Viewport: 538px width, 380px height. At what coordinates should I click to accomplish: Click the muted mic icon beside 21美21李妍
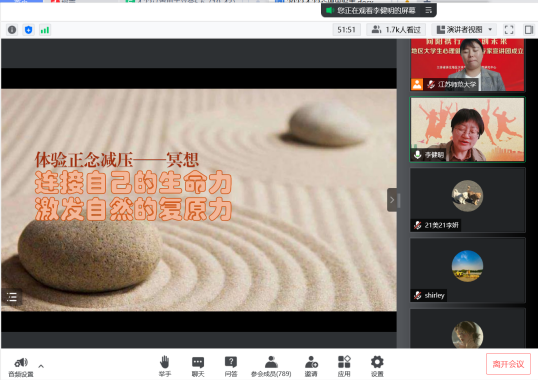point(418,225)
